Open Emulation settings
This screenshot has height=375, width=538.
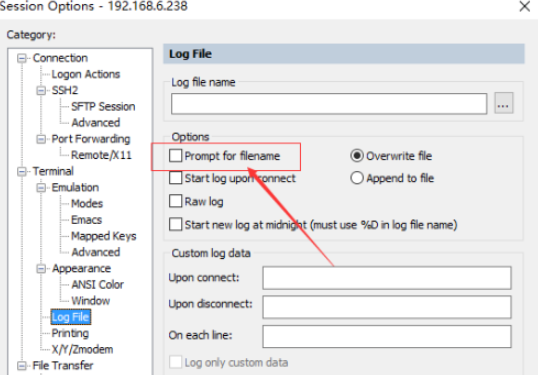click(x=75, y=187)
